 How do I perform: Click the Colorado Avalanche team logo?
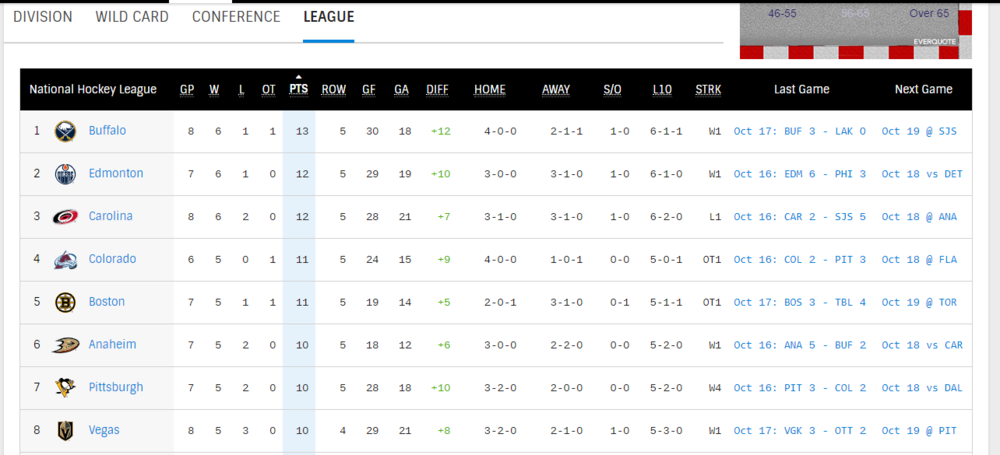click(x=65, y=260)
